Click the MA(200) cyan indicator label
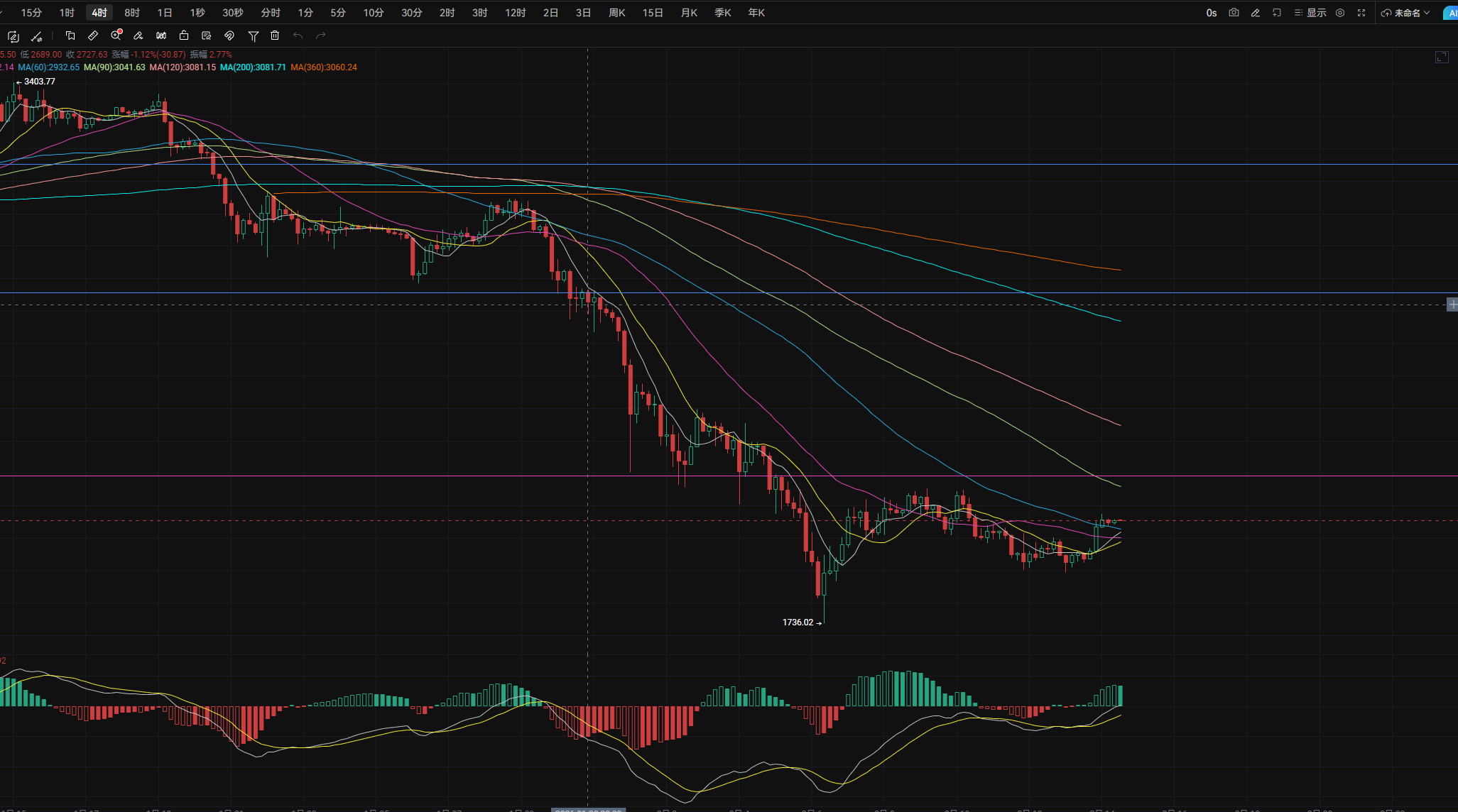 click(253, 67)
